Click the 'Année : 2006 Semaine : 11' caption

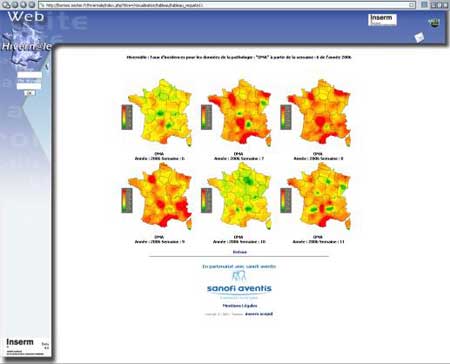pos(318,242)
